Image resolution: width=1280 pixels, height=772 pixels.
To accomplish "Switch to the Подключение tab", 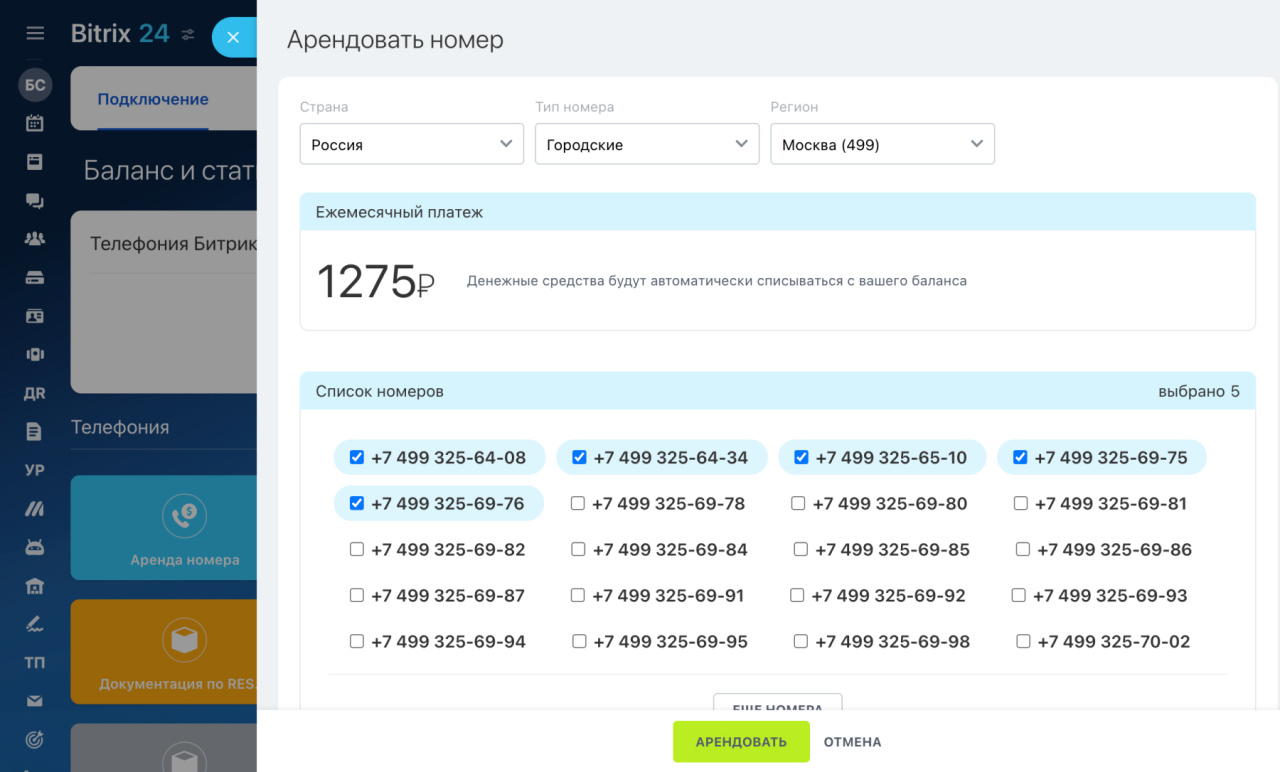I will [153, 99].
